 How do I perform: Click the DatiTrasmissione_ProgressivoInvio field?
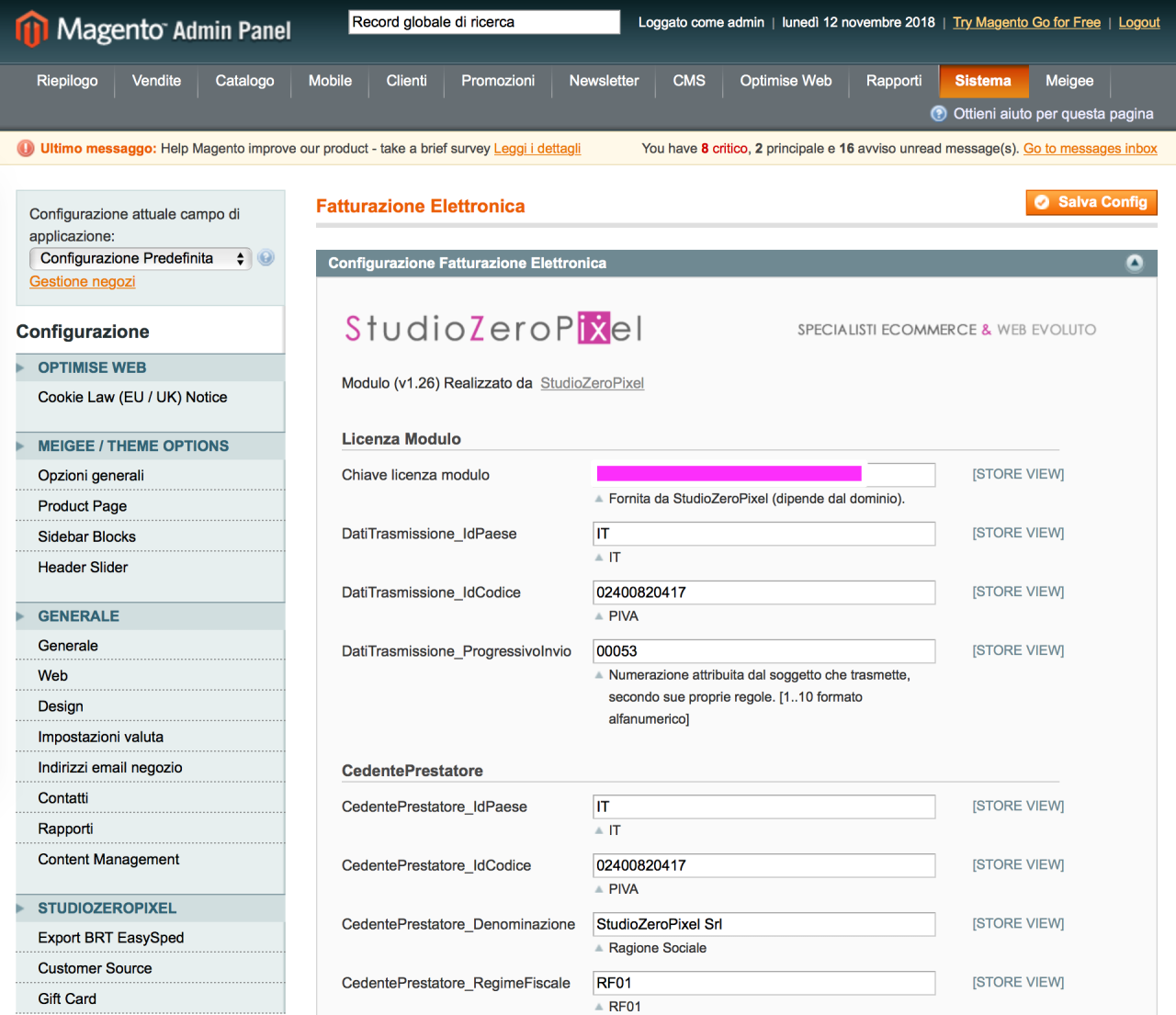[764, 651]
